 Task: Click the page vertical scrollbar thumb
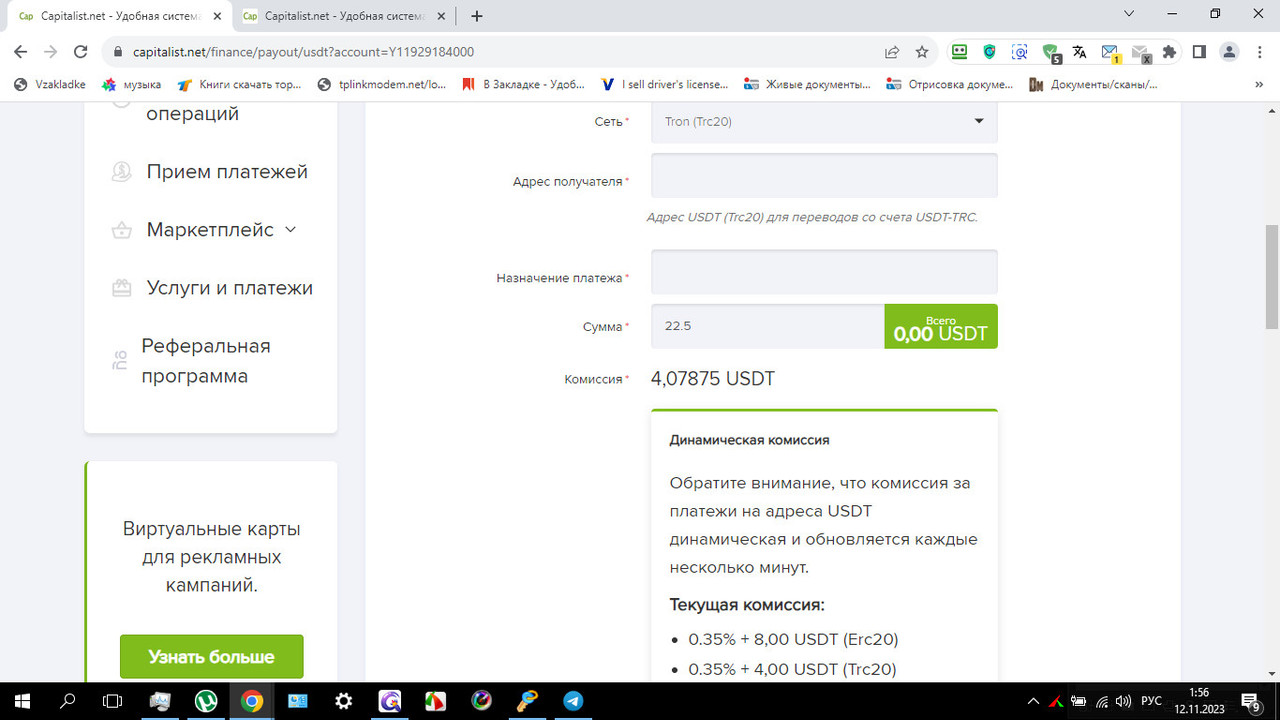[1272, 277]
